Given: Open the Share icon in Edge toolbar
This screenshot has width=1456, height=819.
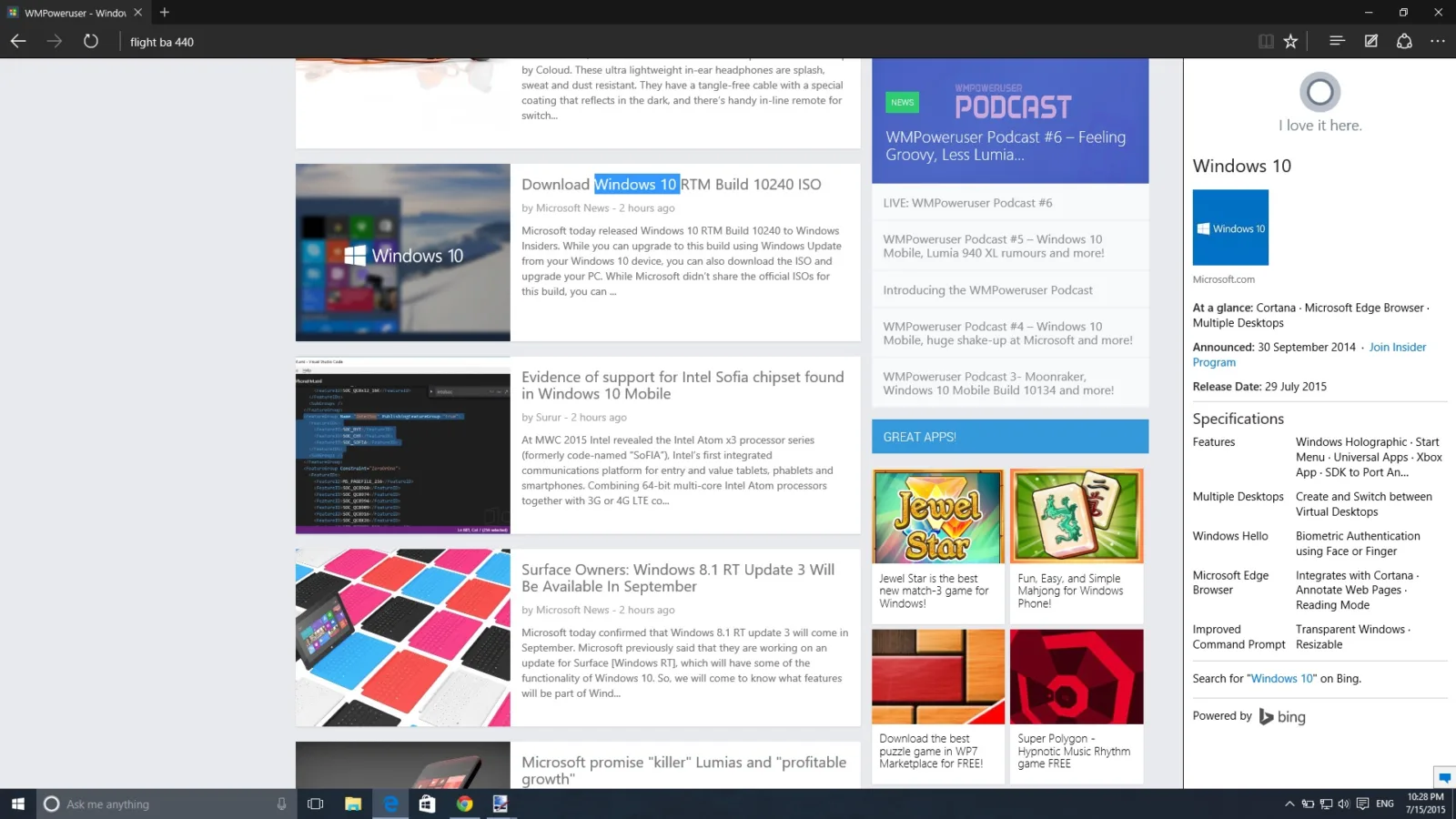Looking at the screenshot, I should (x=1404, y=41).
